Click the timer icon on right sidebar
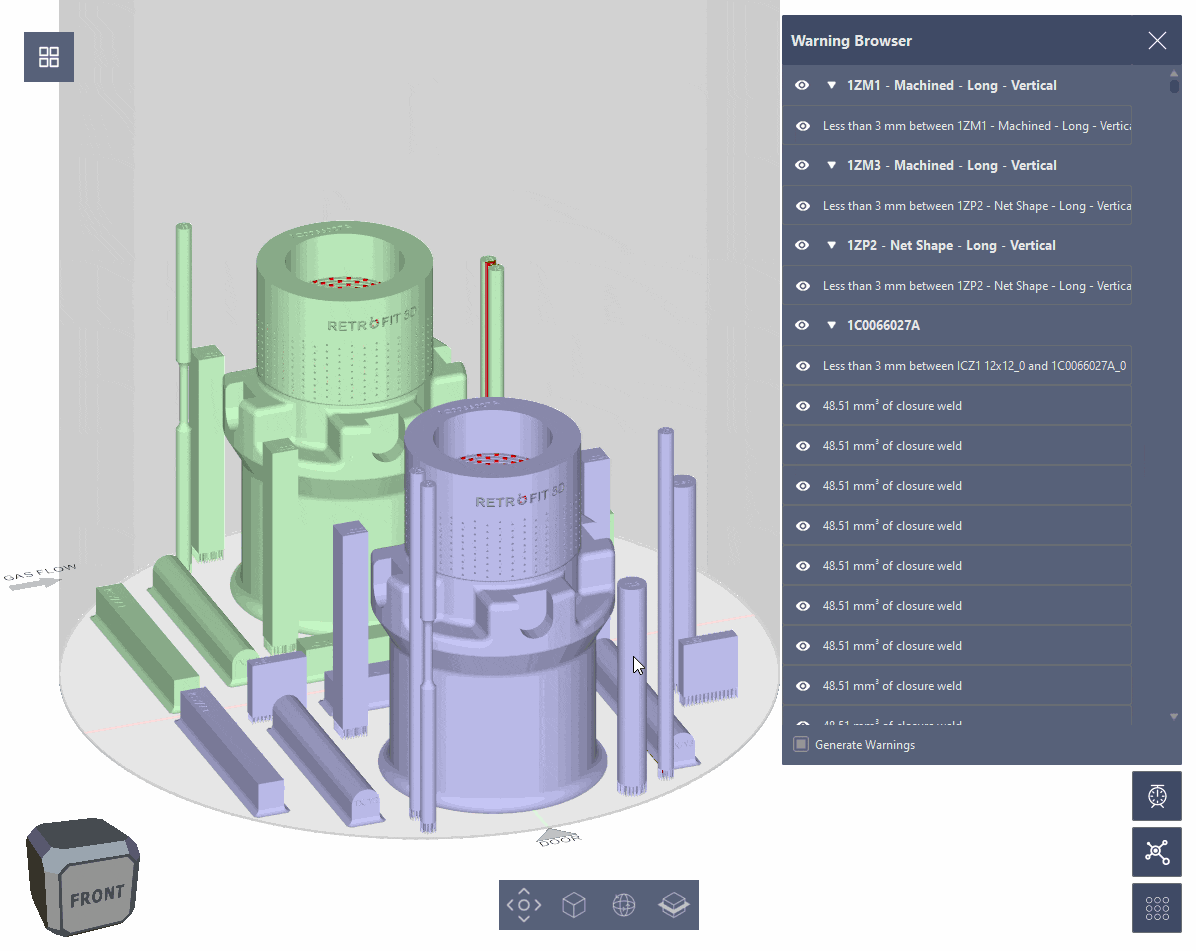This screenshot has height=951, width=1196. [x=1157, y=796]
